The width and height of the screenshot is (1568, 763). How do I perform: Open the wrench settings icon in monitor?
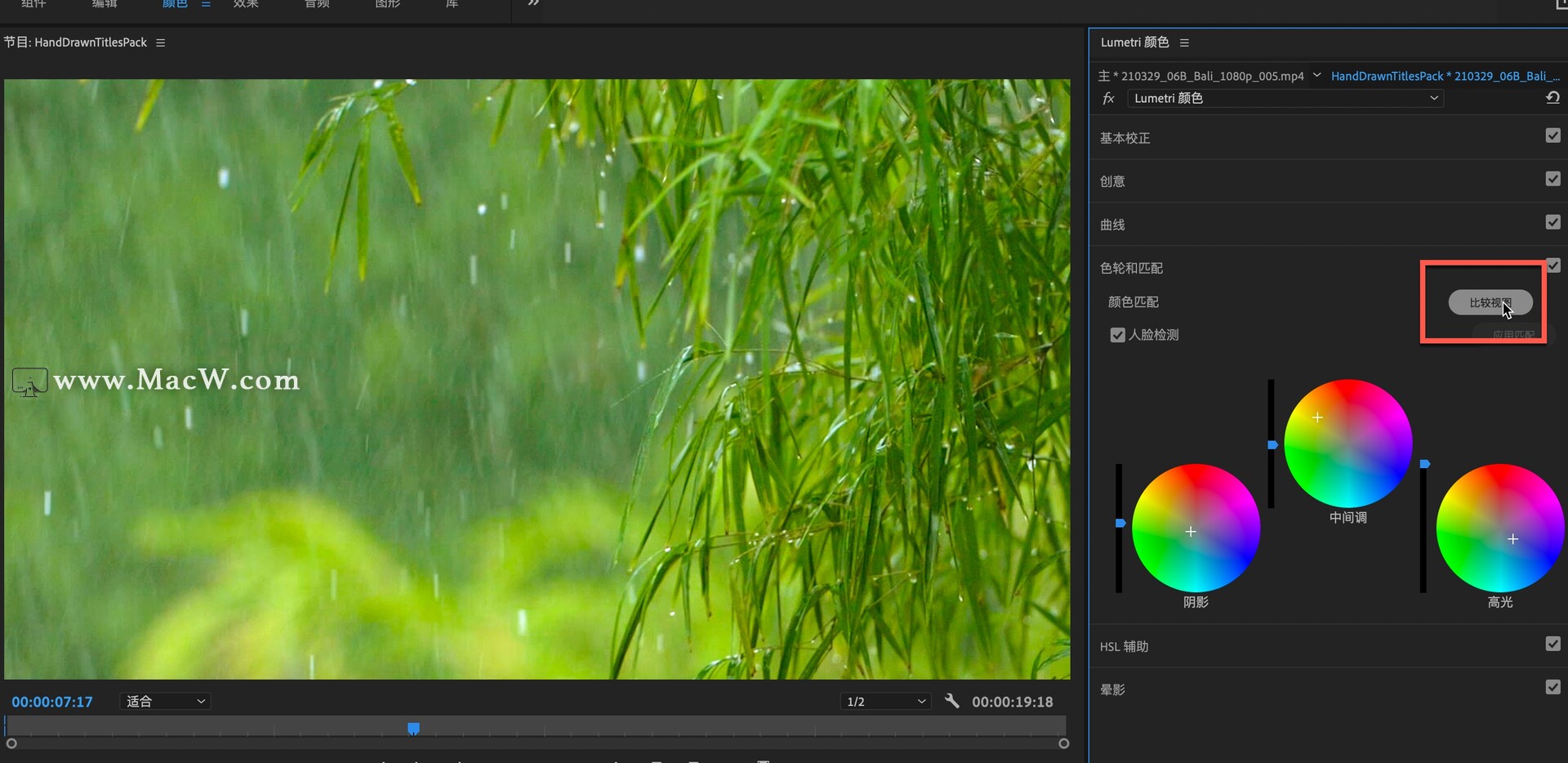pos(951,701)
